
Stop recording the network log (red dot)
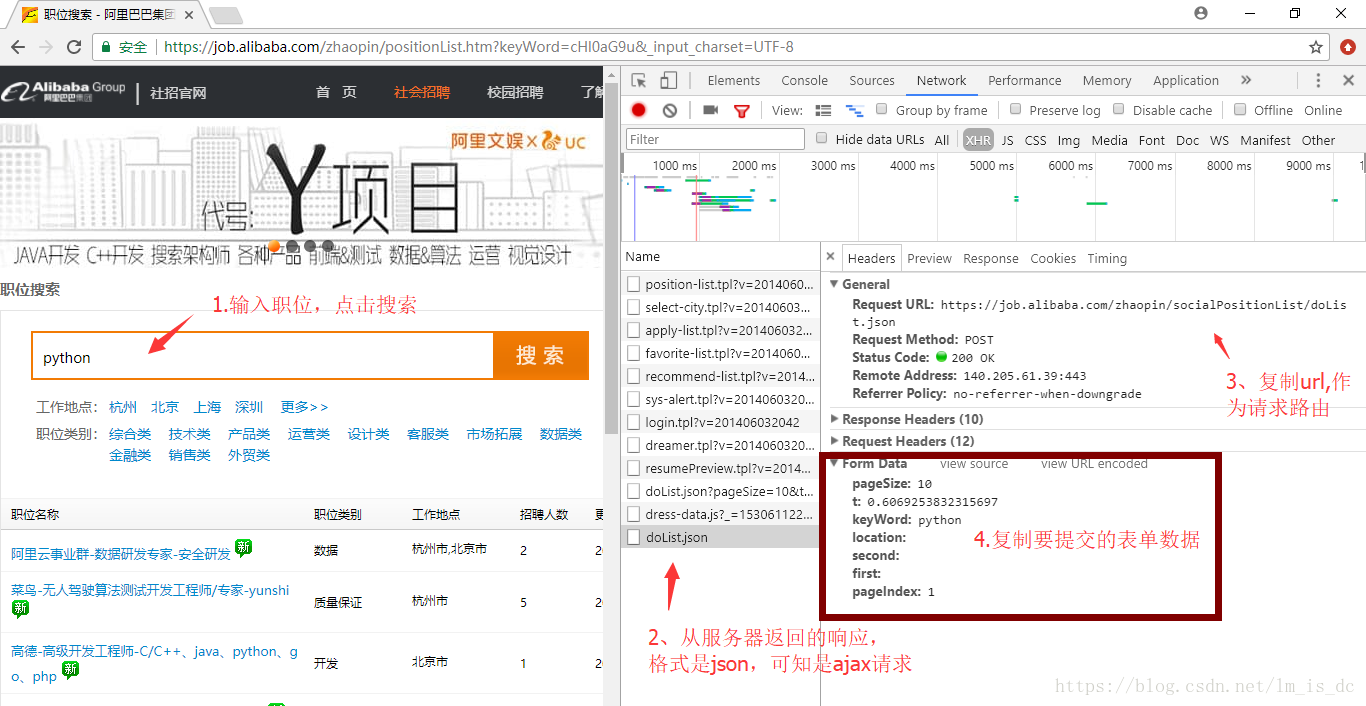pyautogui.click(x=639, y=110)
